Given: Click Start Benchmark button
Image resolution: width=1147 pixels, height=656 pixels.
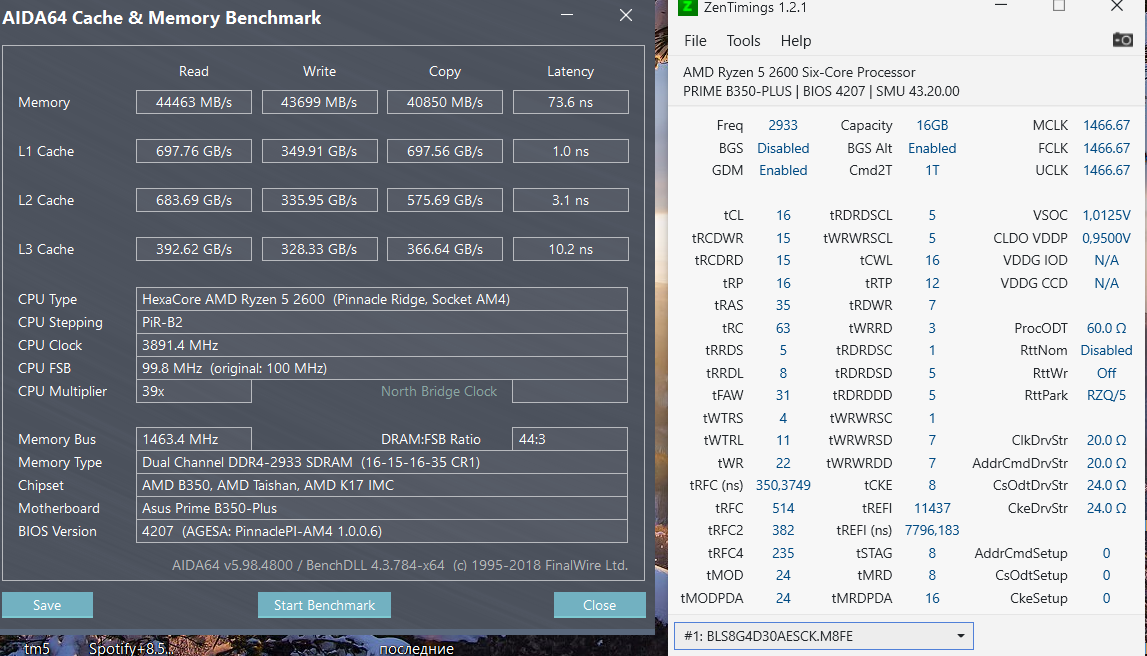Looking at the screenshot, I should click(x=324, y=605).
